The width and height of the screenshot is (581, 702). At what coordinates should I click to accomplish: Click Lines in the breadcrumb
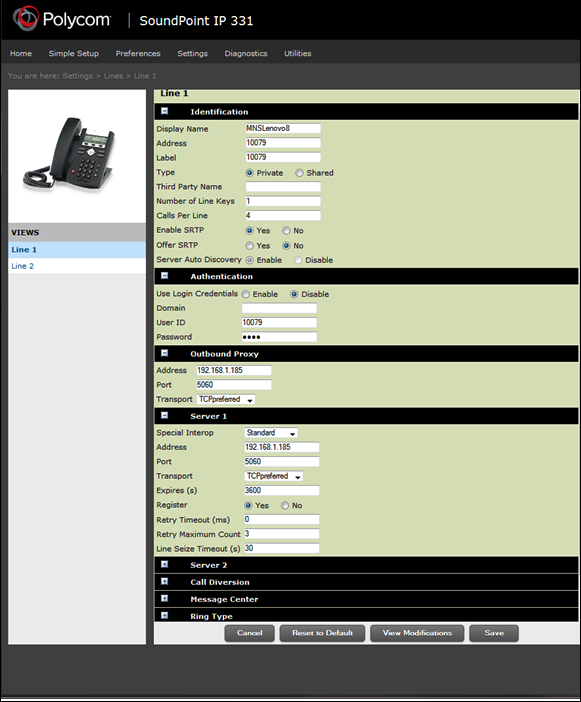tap(113, 76)
